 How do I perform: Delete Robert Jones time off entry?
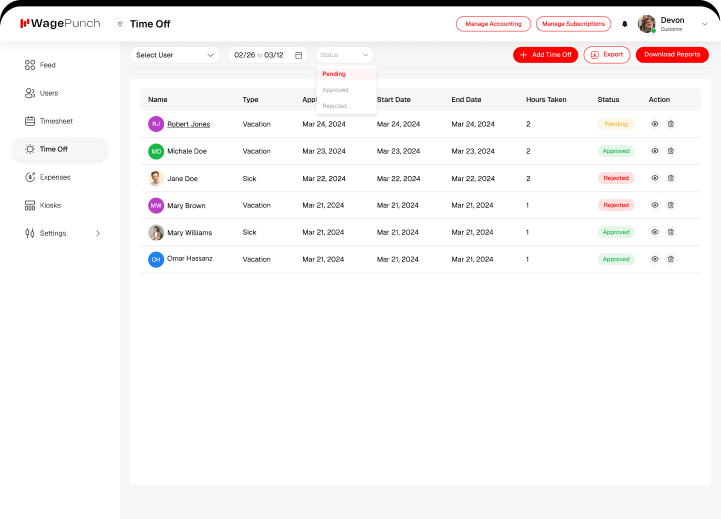[x=670, y=124]
